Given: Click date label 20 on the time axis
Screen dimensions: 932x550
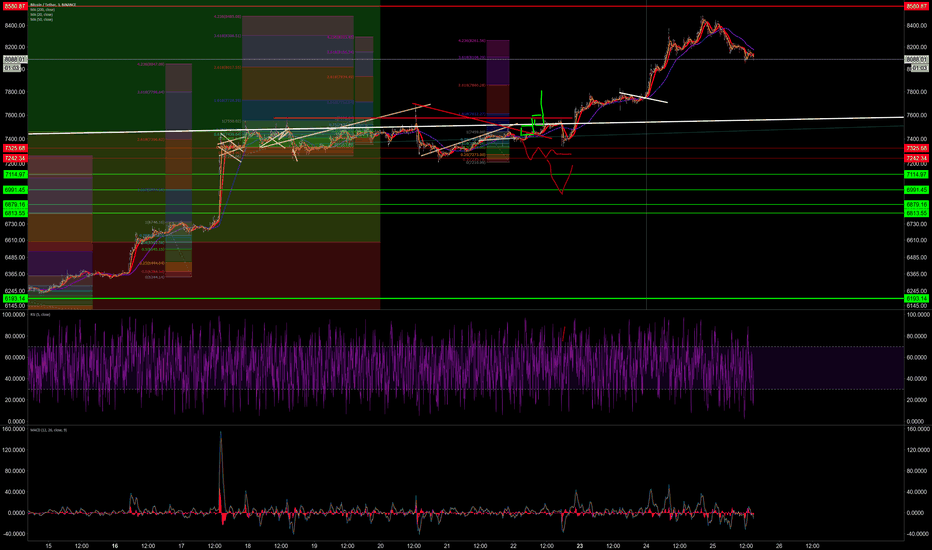Looking at the screenshot, I should click(380, 545).
